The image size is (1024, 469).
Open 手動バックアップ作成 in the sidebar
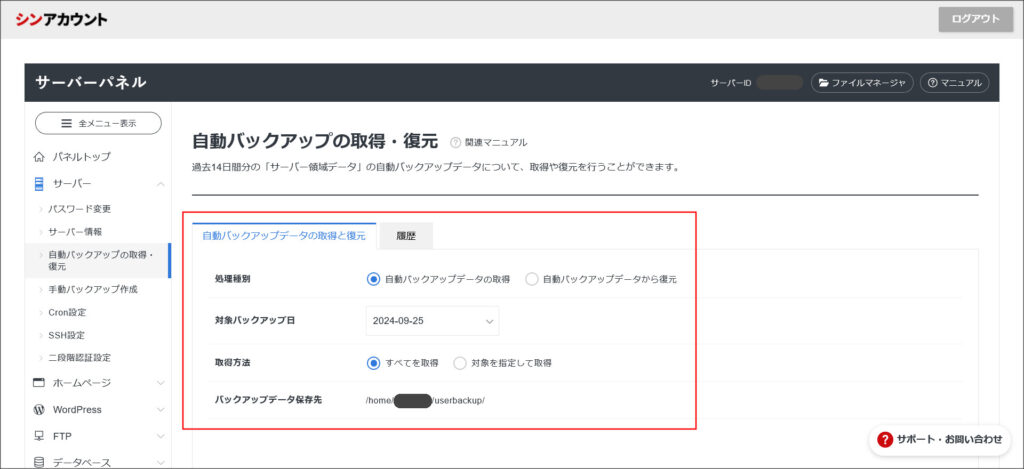tap(93, 289)
